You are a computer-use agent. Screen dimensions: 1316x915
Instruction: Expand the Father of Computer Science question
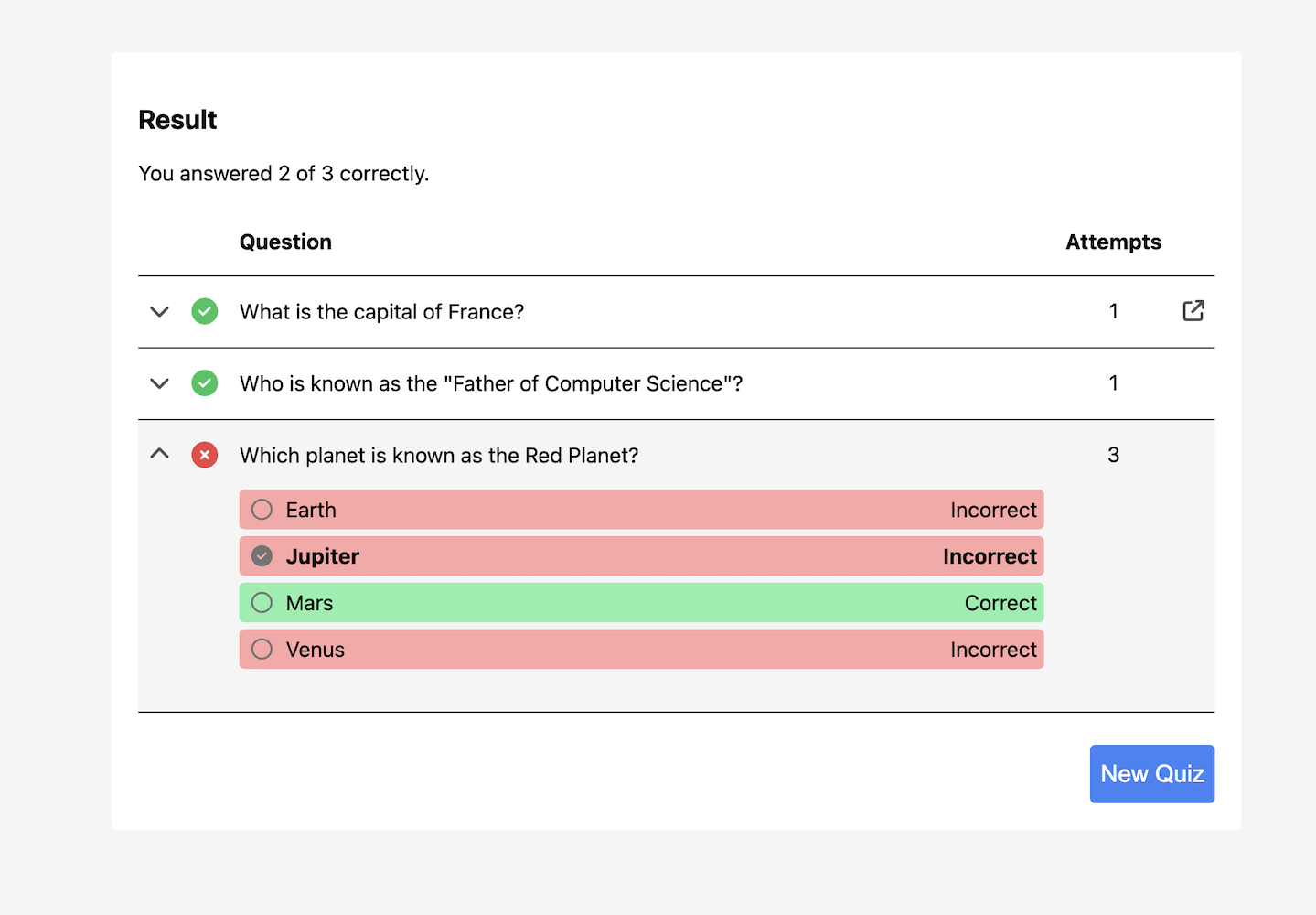pos(160,383)
